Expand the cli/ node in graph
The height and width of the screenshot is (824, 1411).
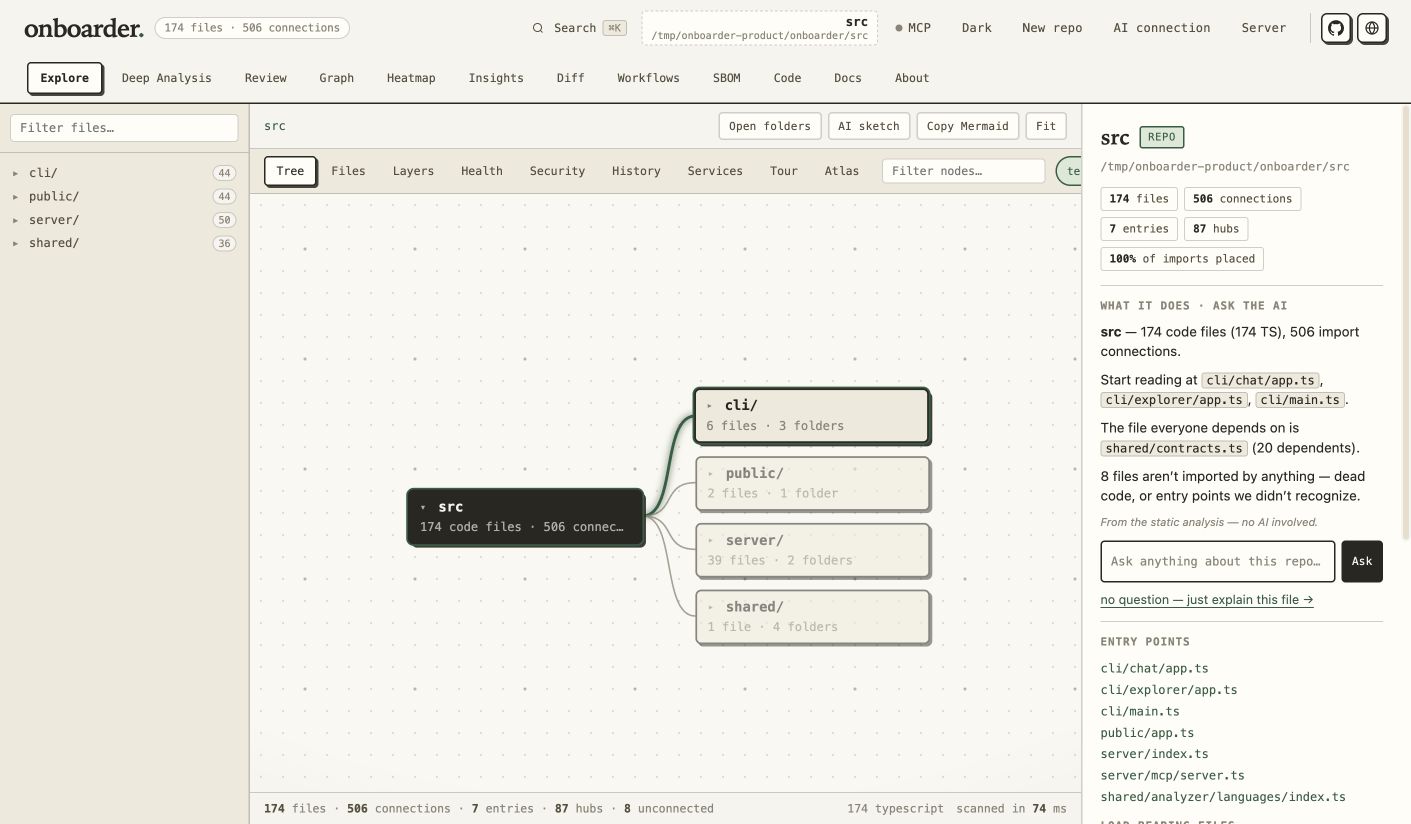(x=710, y=406)
